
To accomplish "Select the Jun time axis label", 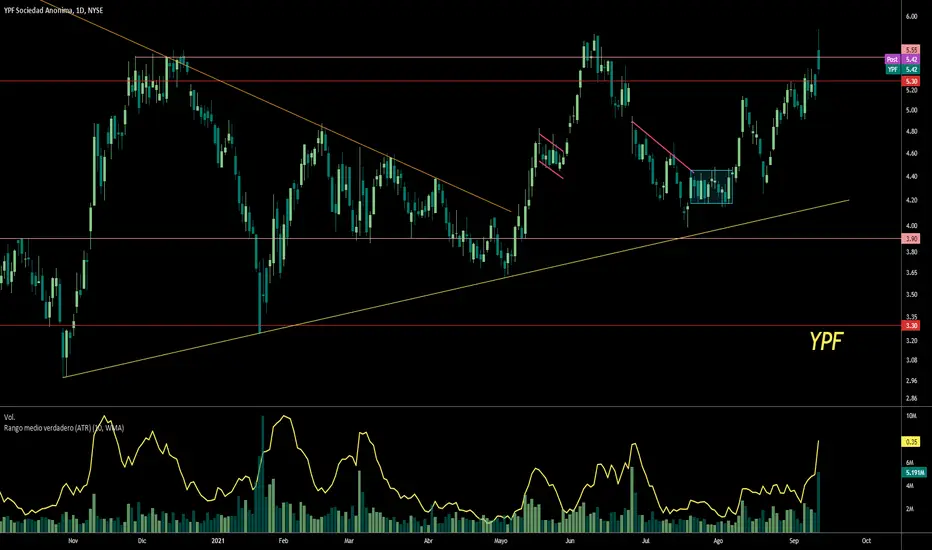I will coord(570,540).
